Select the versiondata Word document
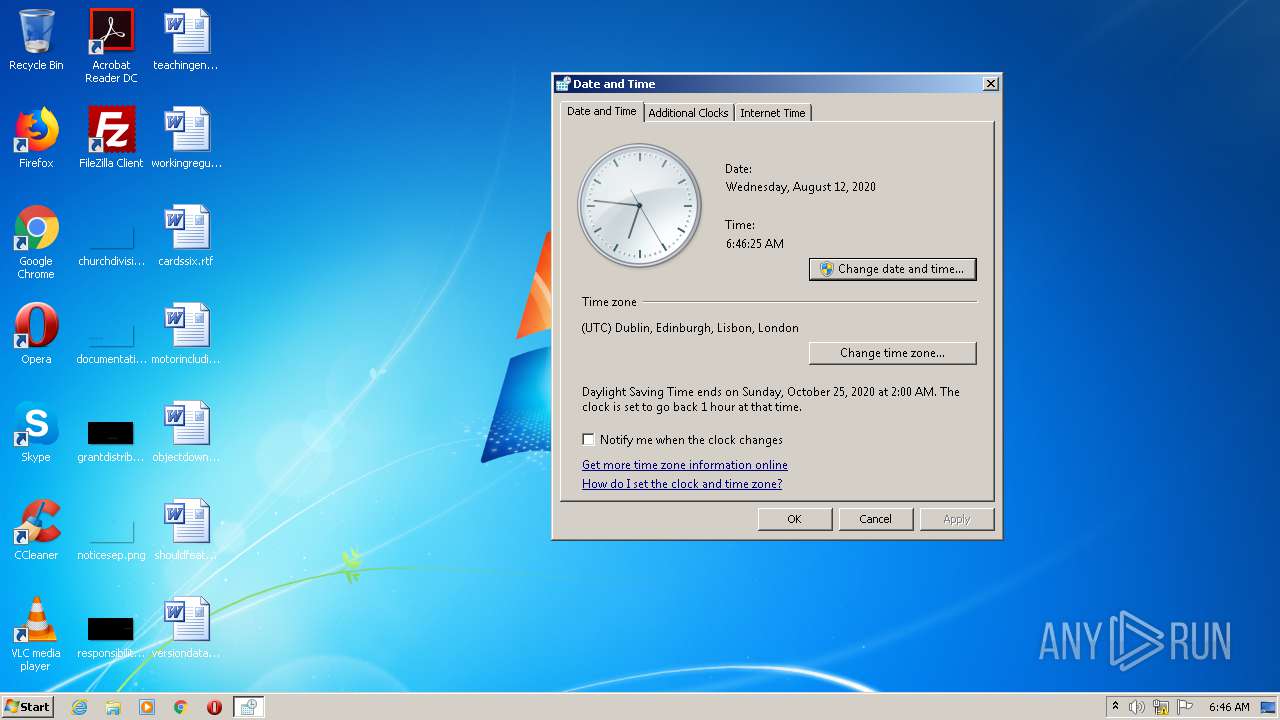This screenshot has width=1280, height=720. click(x=186, y=628)
